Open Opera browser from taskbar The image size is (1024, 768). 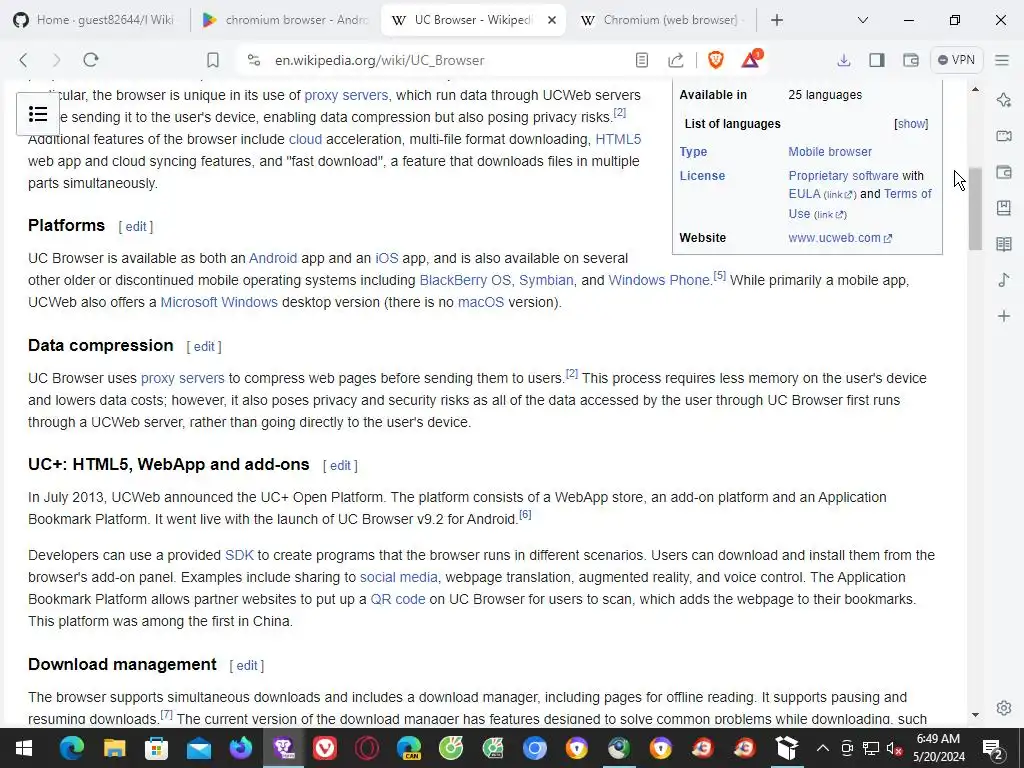[x=367, y=748]
